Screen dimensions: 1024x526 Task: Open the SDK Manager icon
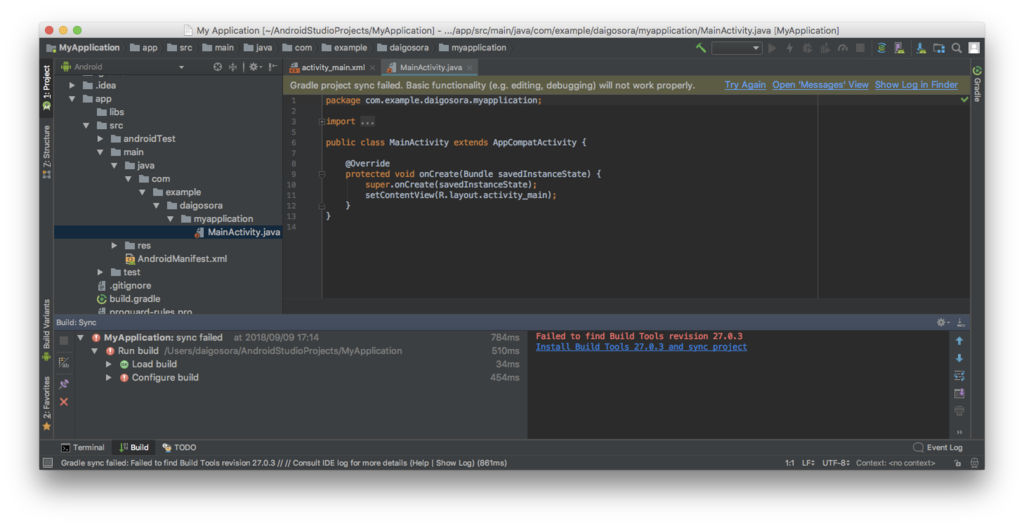(921, 48)
